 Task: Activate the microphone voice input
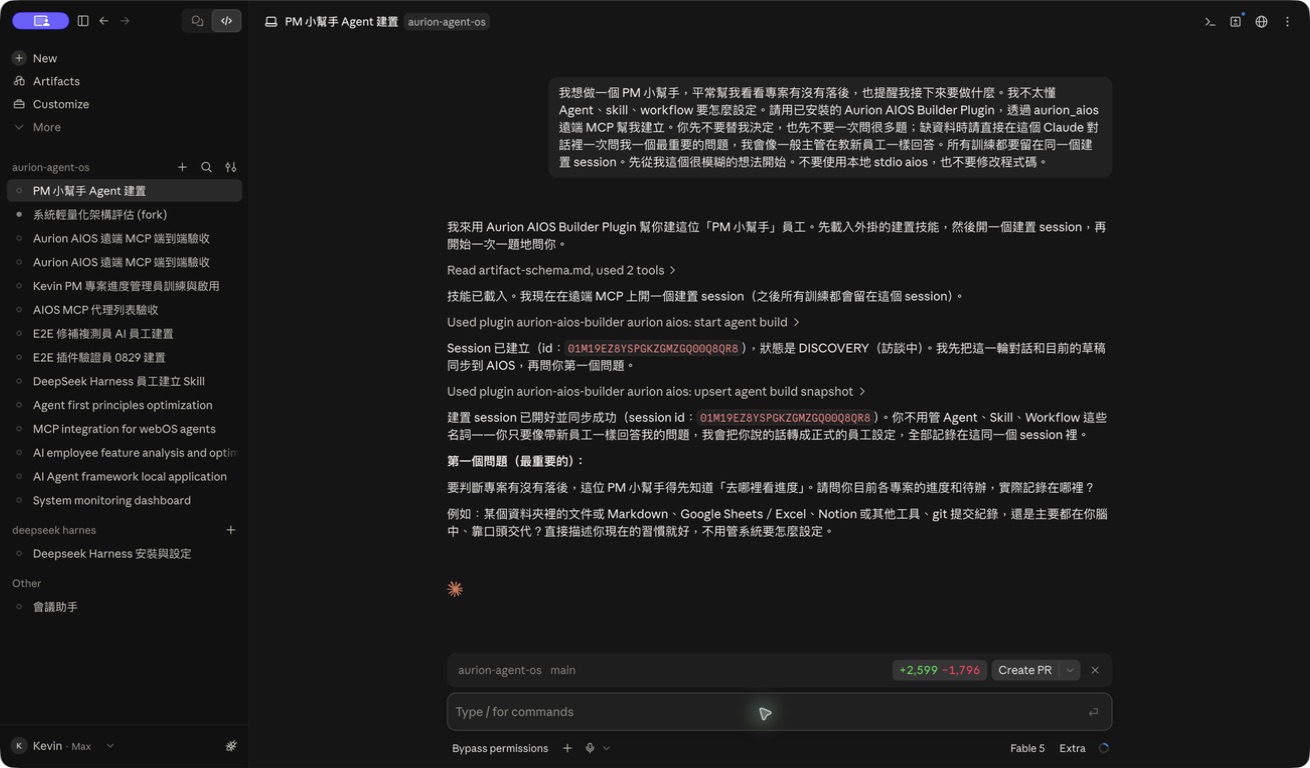590,748
